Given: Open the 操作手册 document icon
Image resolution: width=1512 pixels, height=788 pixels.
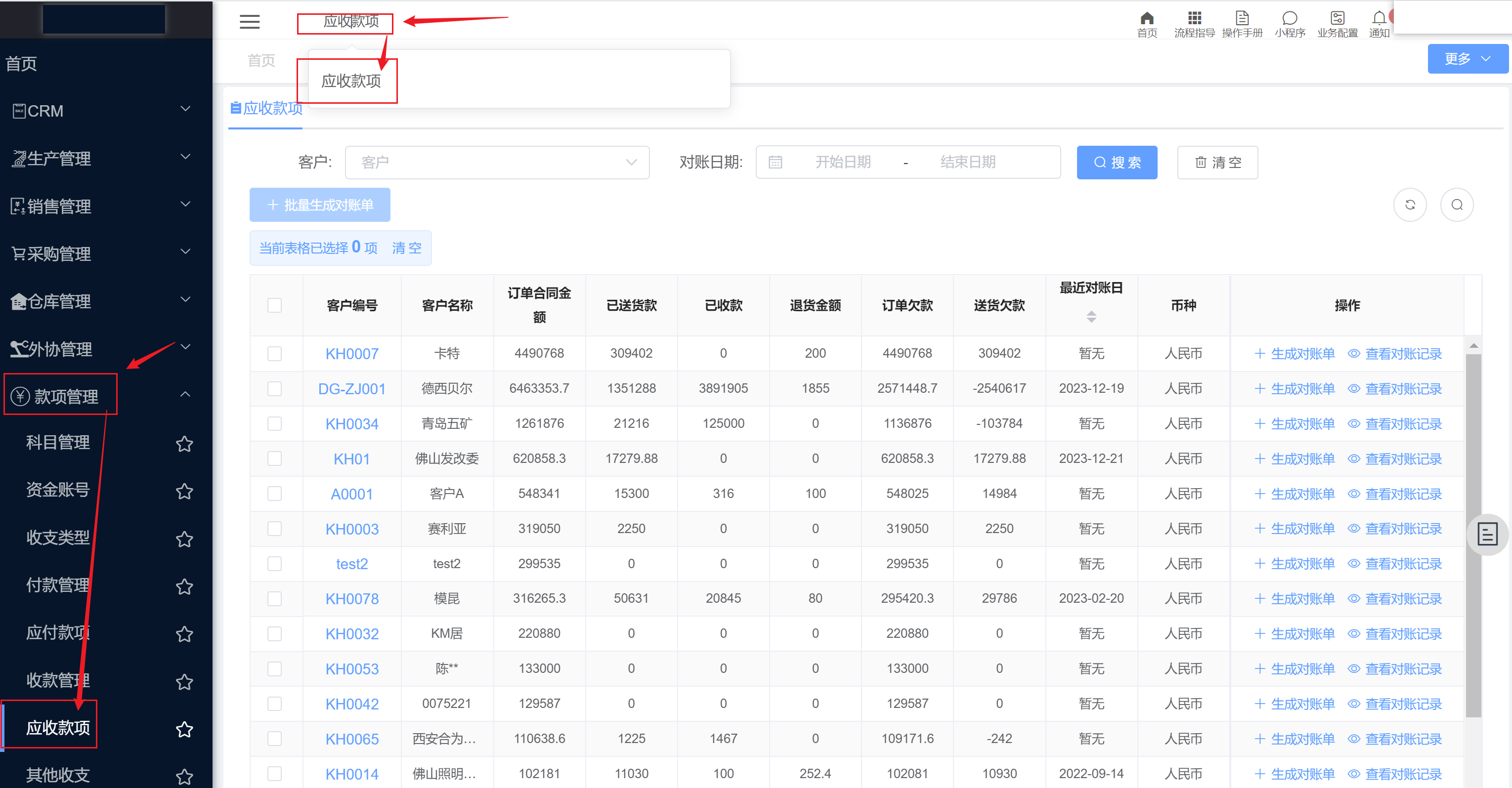Looking at the screenshot, I should tap(1242, 18).
